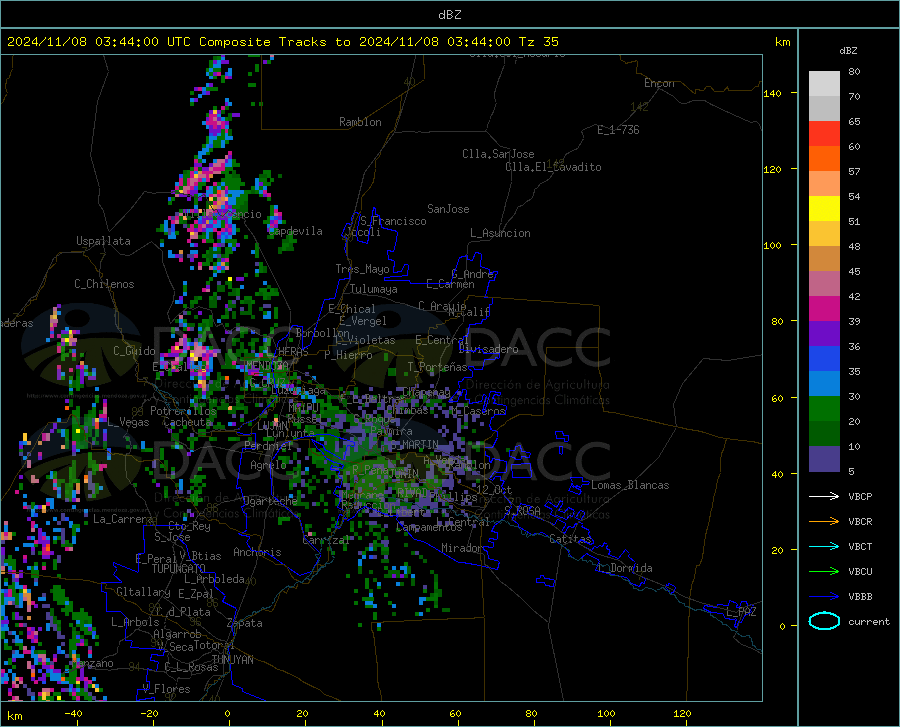Click the 'VBCU' legend label
This screenshot has width=900, height=727.
[x=860, y=572]
